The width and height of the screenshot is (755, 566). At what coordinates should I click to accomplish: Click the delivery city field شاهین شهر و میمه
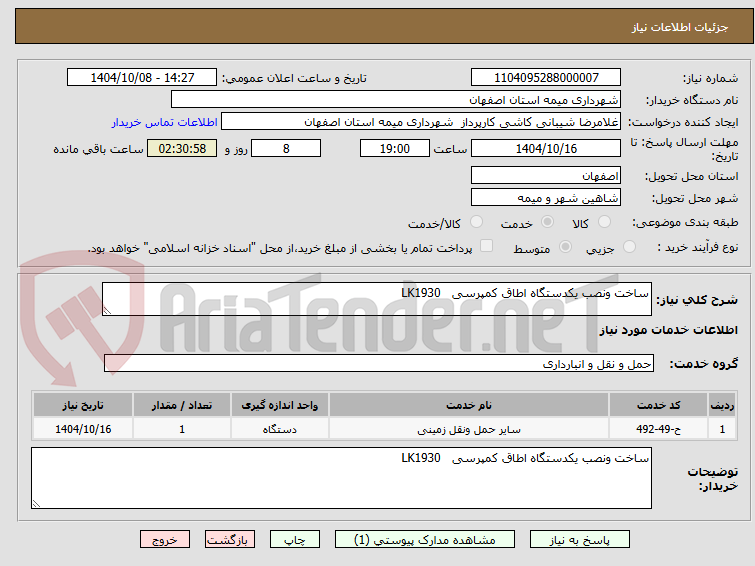[x=546, y=197]
